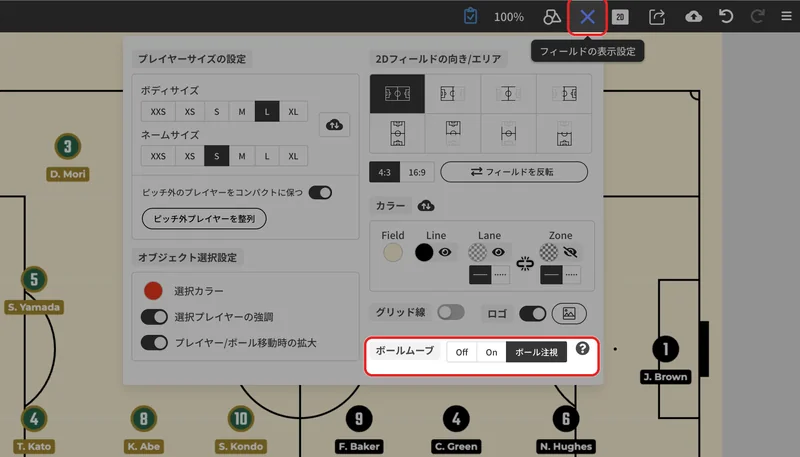800x457 pixels.
Task: Open the shapes objects tool icon
Action: (x=552, y=17)
